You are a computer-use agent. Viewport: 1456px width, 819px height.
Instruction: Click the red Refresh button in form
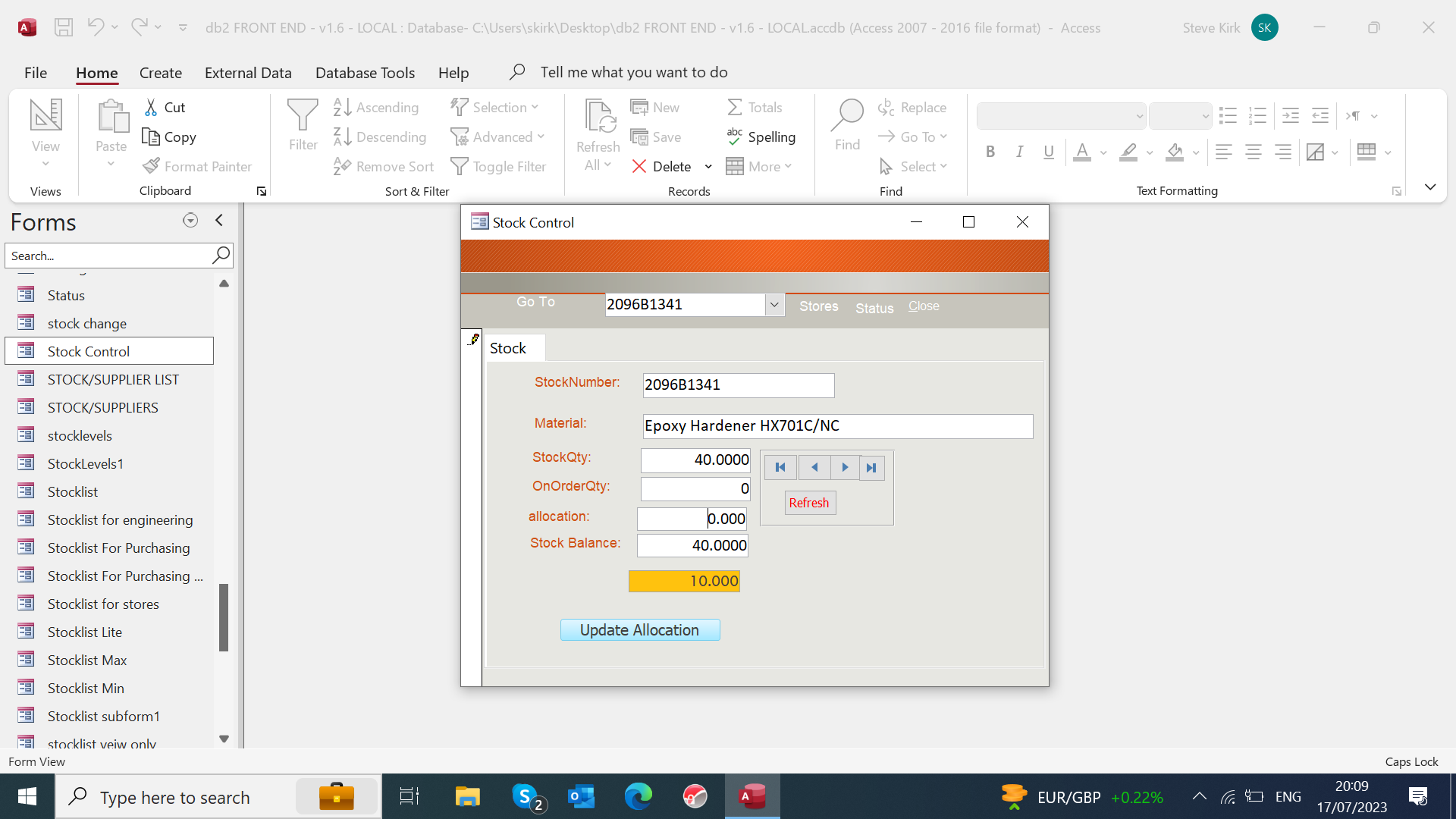[x=809, y=503]
